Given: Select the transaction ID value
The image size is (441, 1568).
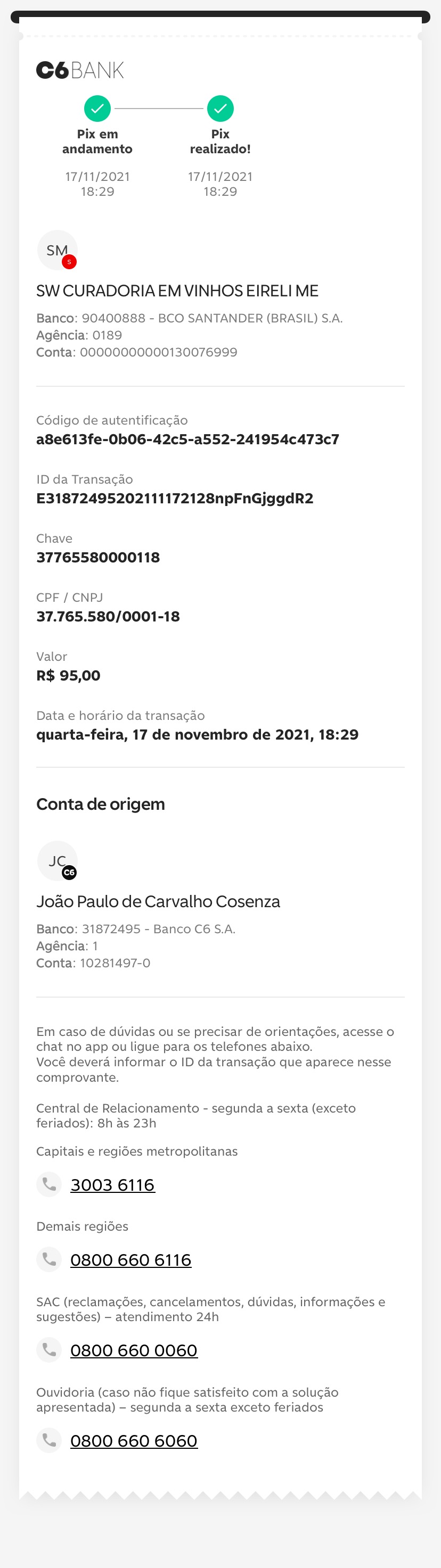Looking at the screenshot, I should 175,499.
